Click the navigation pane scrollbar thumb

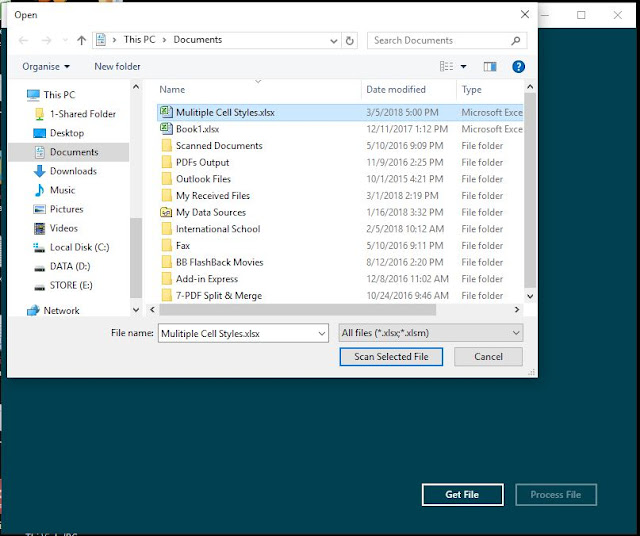tap(136, 257)
